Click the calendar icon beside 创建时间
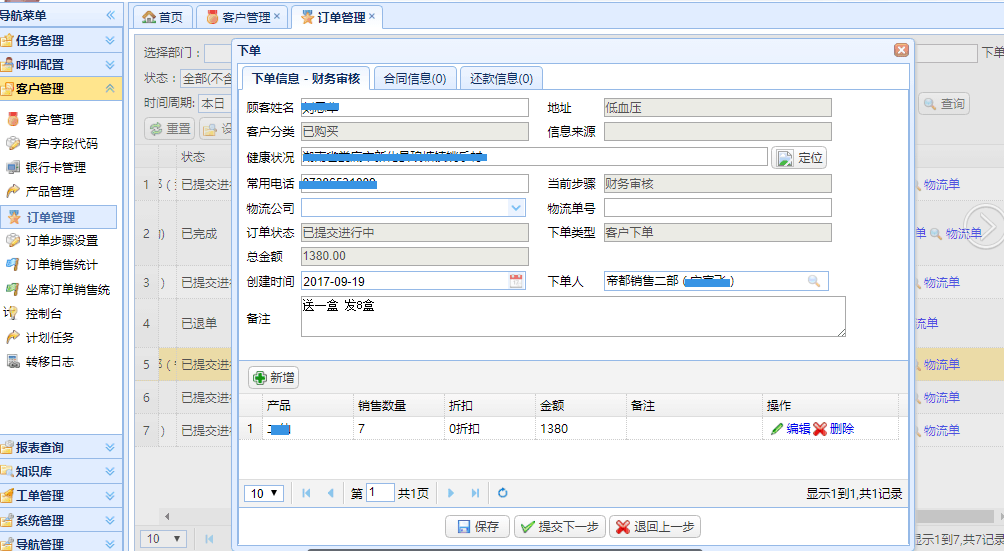The image size is (1004, 551). [516, 282]
